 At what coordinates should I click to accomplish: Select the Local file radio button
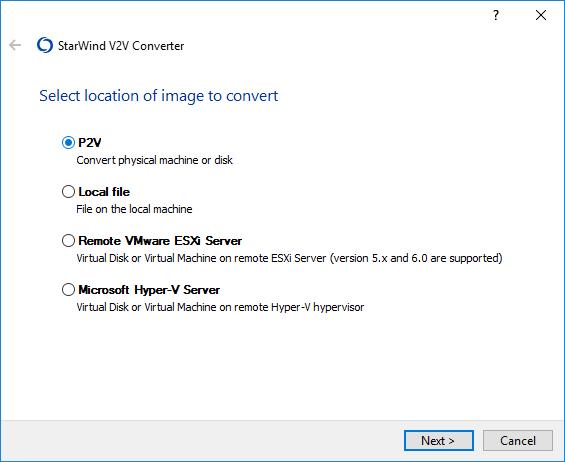point(68,192)
